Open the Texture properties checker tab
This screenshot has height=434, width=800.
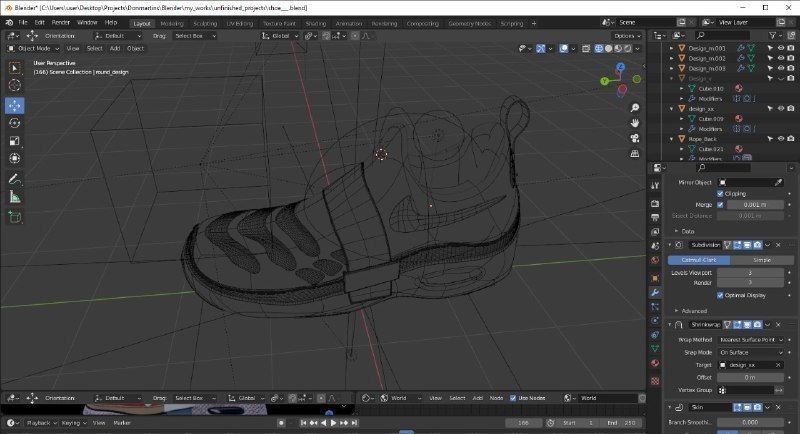655,381
